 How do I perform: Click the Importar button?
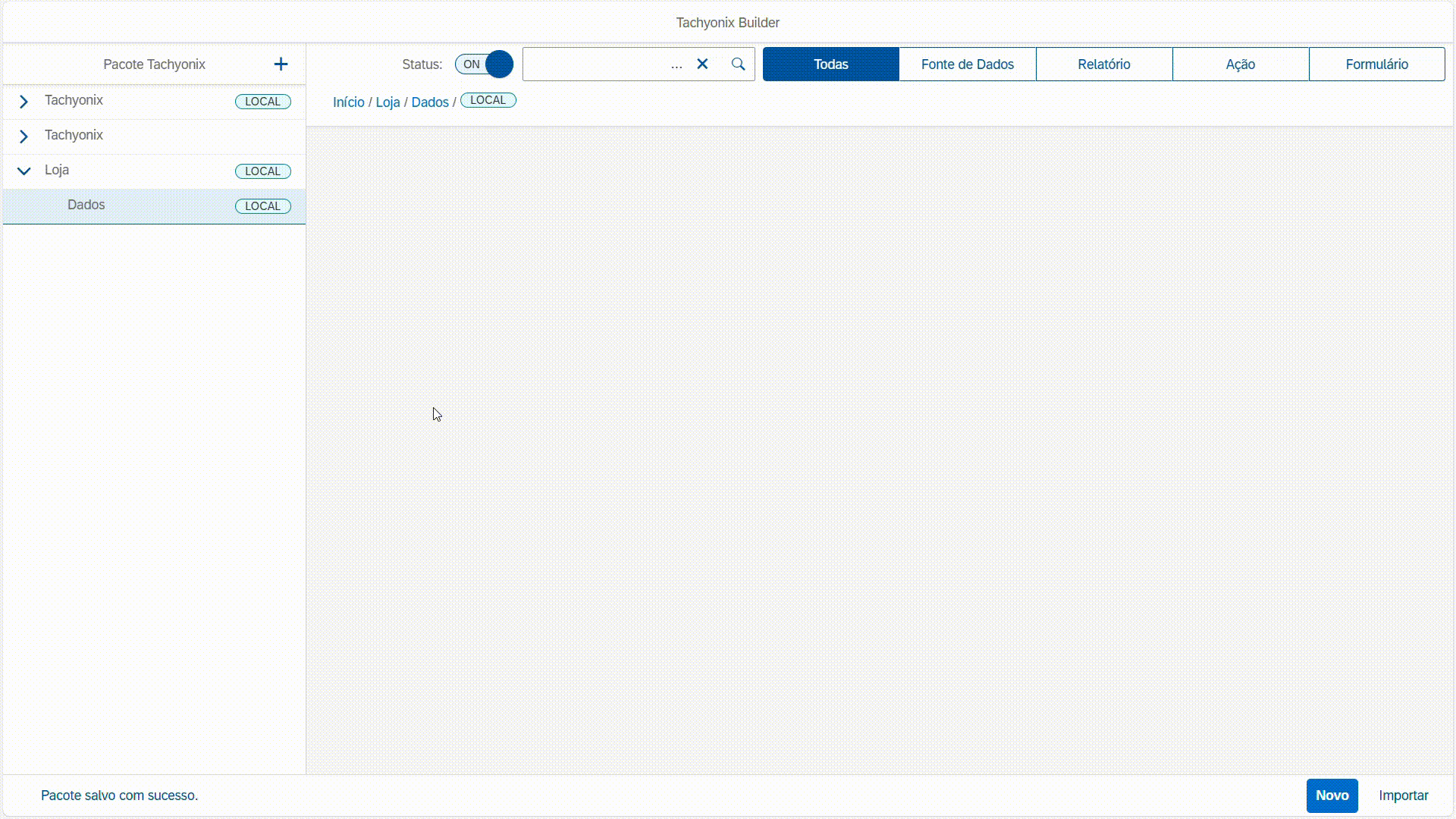click(x=1403, y=795)
